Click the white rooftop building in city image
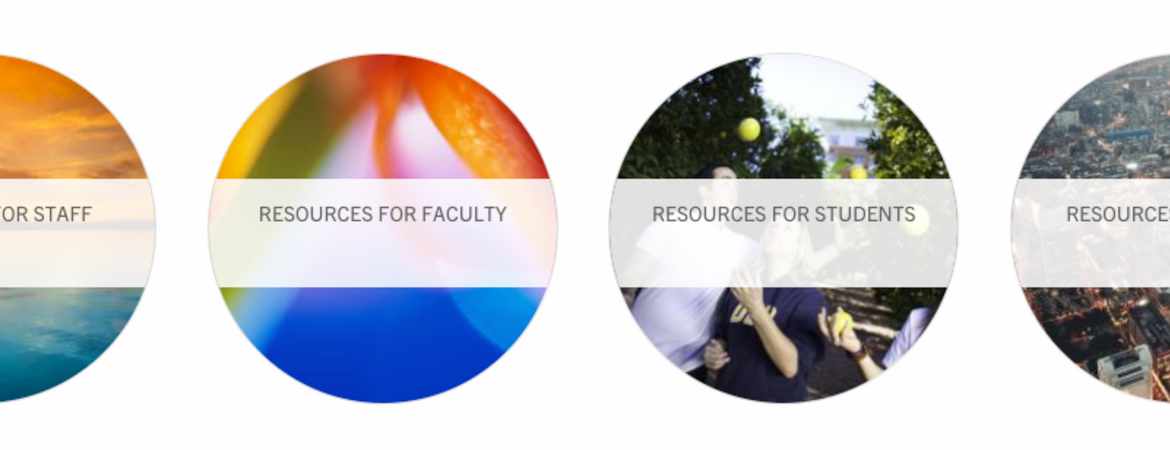The width and height of the screenshot is (1170, 450). coord(1124,369)
